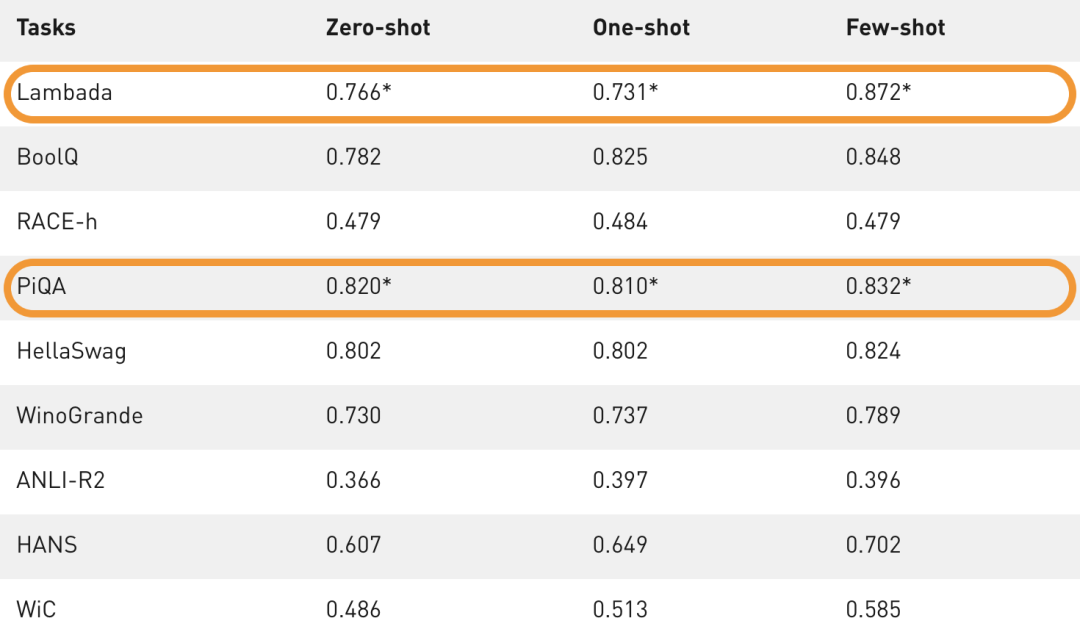Screen dimensions: 1080x632
Task: Select HANS zero-shot value 0.607
Action: click(353, 545)
